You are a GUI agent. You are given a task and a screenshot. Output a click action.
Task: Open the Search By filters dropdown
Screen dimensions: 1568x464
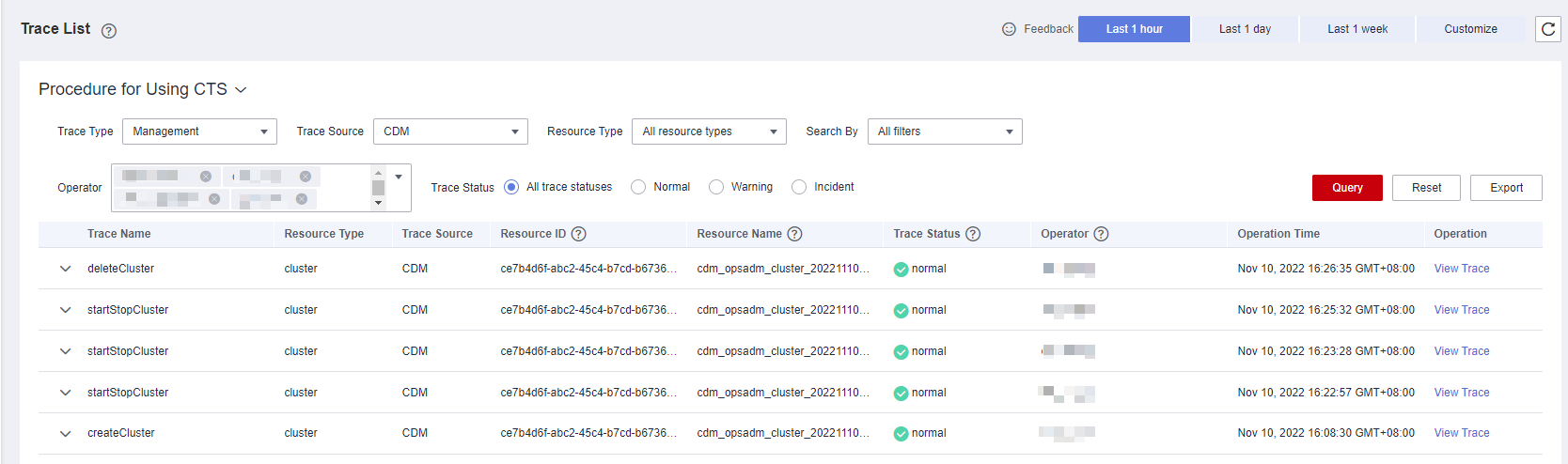click(x=944, y=131)
